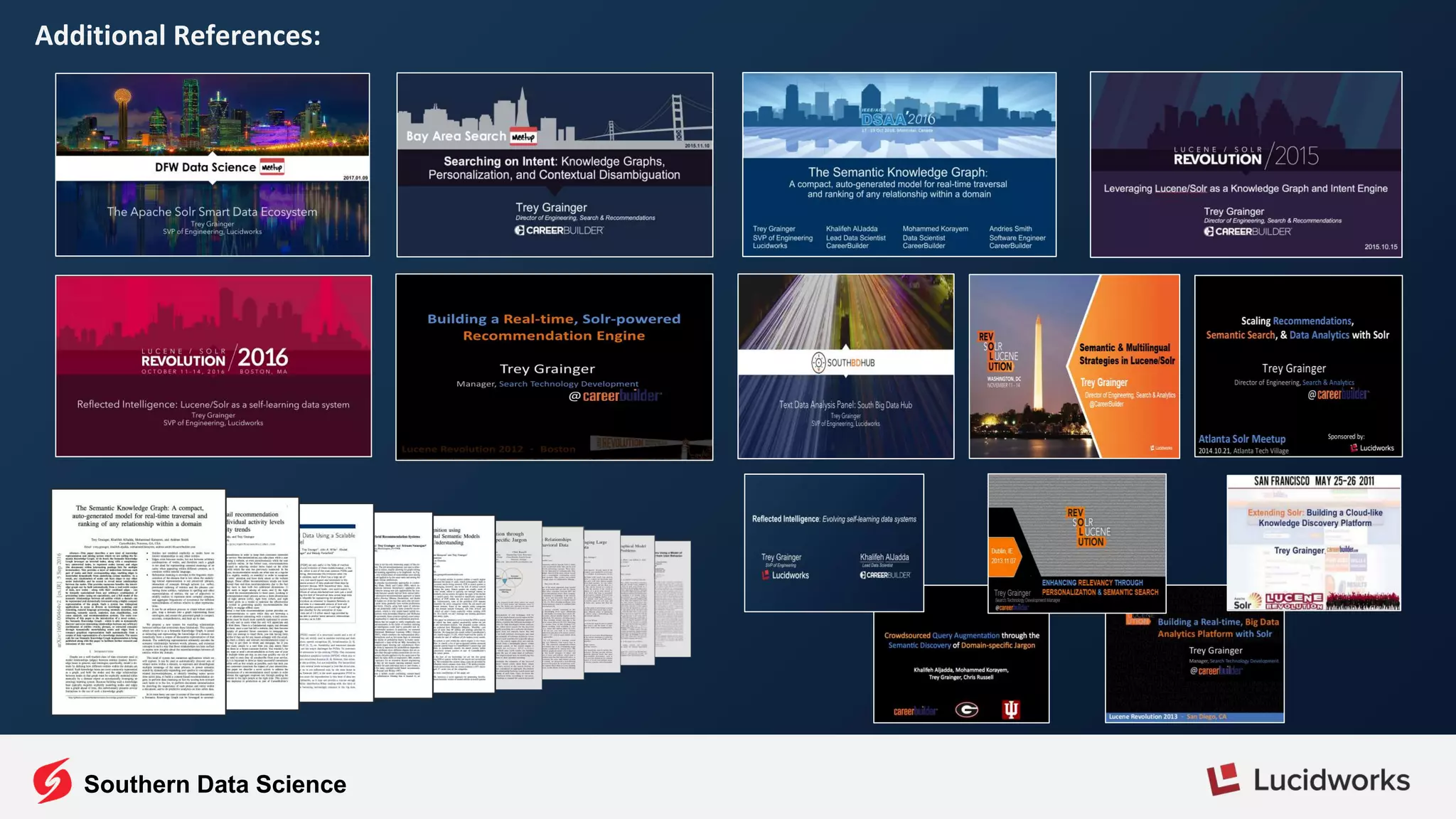
Task: Click the name "Khalifeh AlJadda" on DSAA slide
Action: (x=852, y=229)
